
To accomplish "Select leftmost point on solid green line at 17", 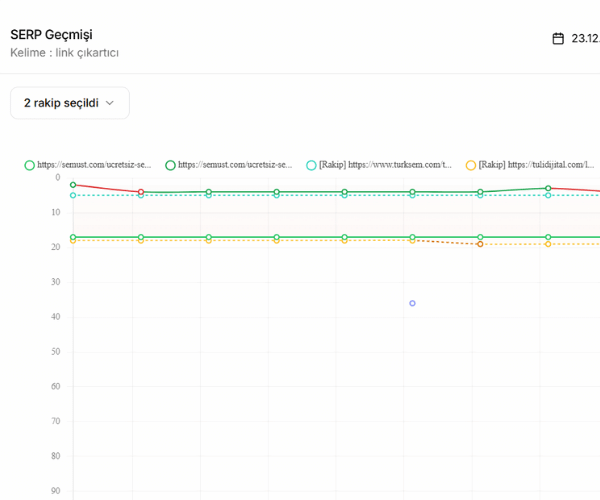I will click(73, 237).
